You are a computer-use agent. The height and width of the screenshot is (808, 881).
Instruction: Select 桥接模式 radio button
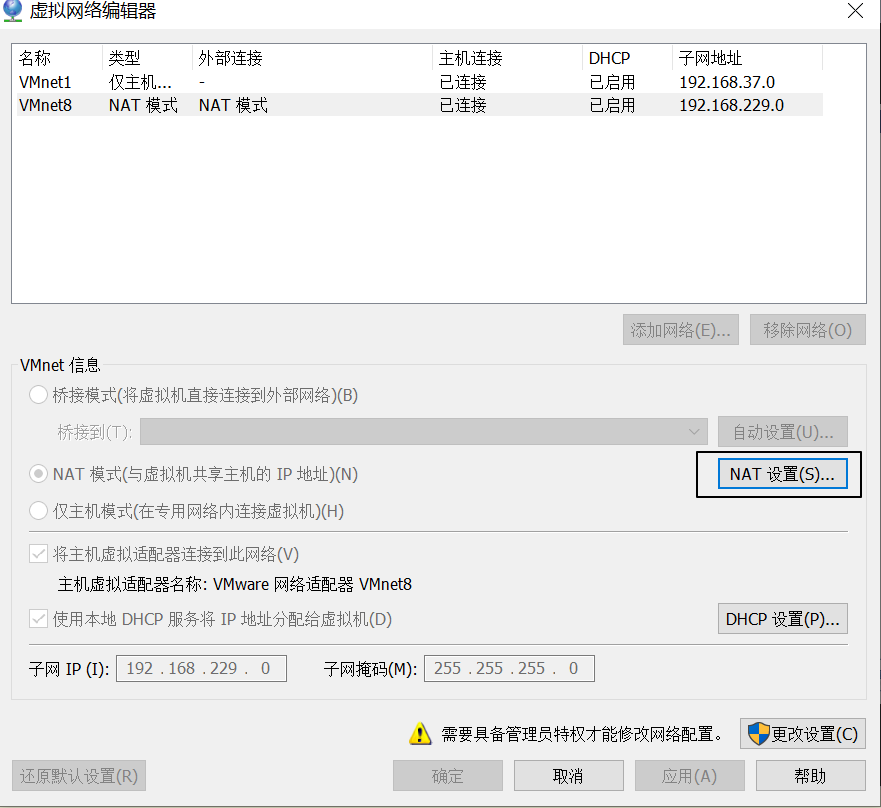tap(38, 395)
